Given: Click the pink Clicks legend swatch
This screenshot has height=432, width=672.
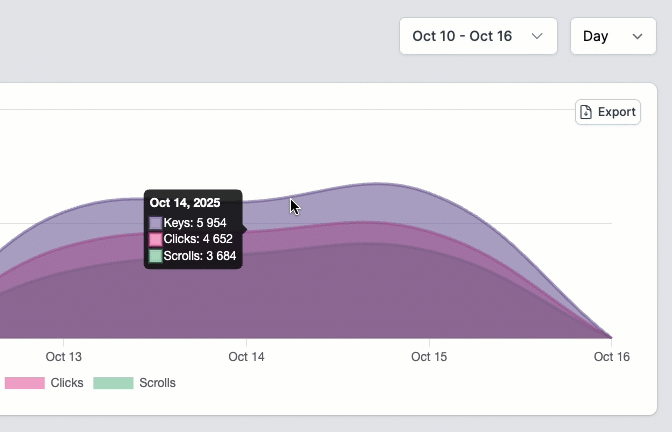Looking at the screenshot, I should coord(25,383).
